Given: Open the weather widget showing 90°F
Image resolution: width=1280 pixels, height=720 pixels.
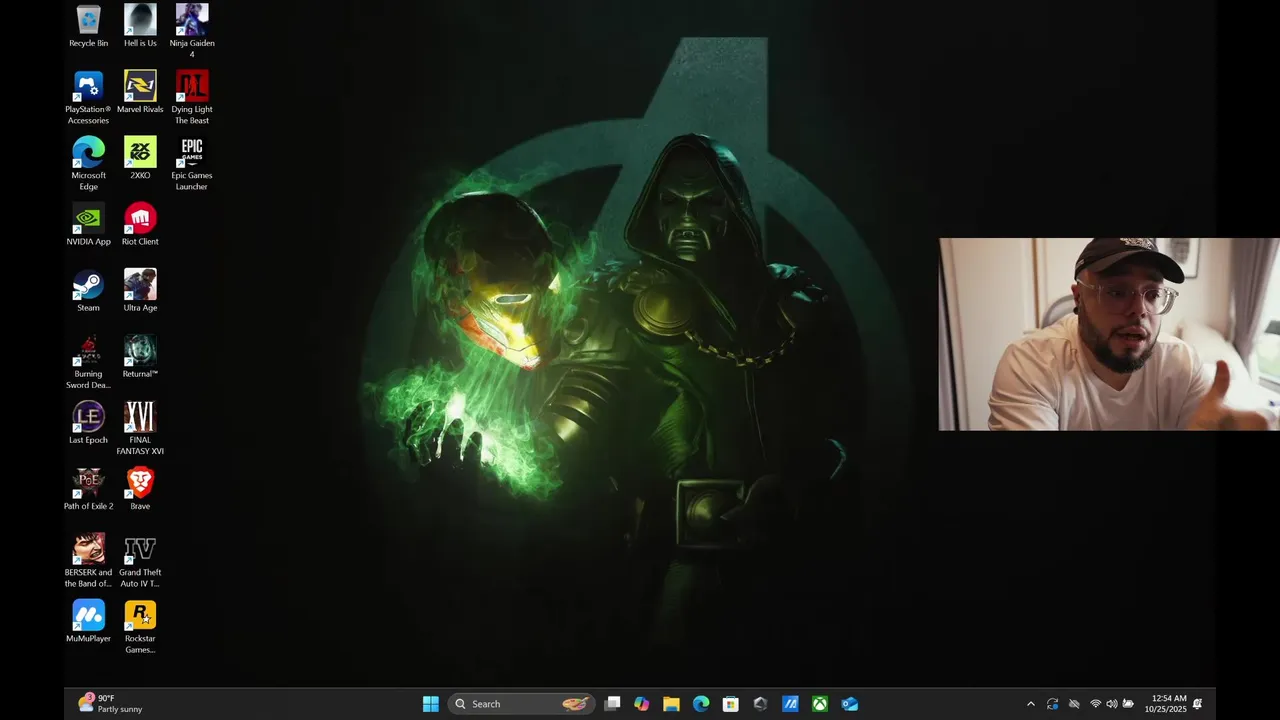Looking at the screenshot, I should click(x=112, y=704).
